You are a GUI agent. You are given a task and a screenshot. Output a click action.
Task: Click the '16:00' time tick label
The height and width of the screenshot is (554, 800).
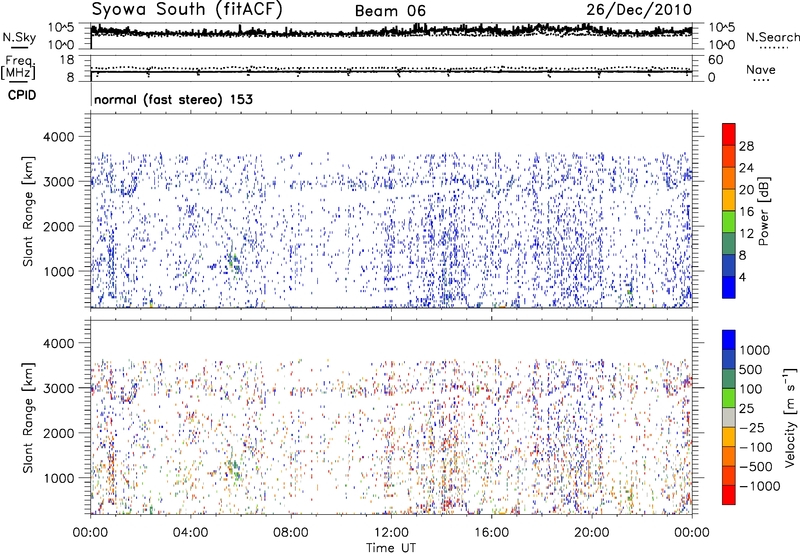coord(491,533)
